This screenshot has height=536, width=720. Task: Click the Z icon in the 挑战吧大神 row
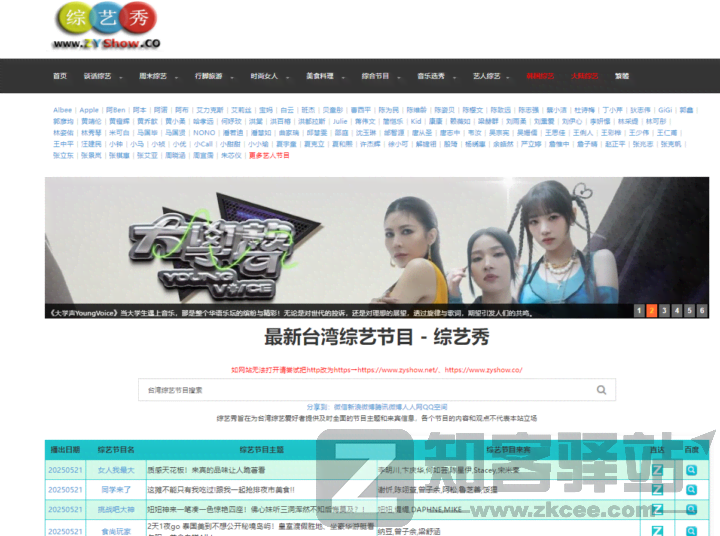tap(657, 509)
